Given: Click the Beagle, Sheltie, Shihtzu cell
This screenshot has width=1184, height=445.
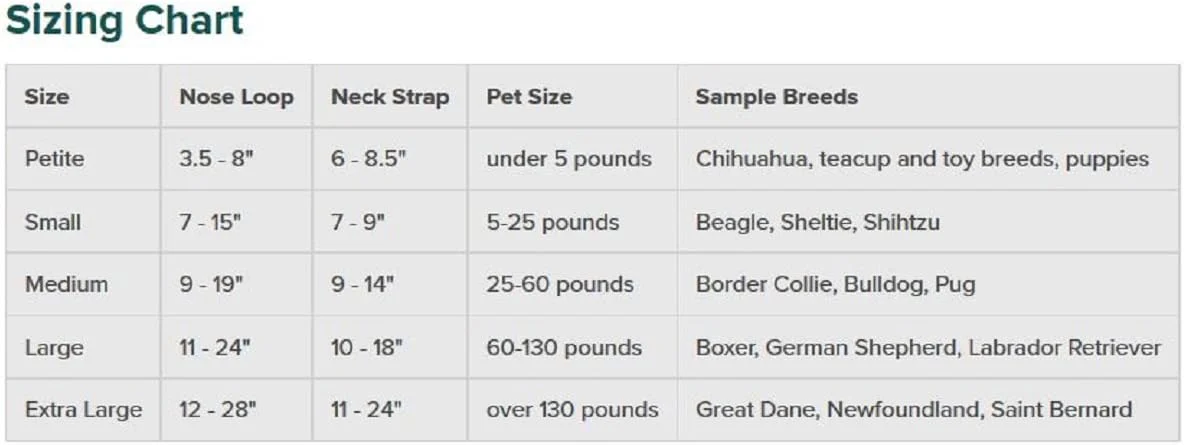Looking at the screenshot, I should pyautogui.click(x=818, y=222).
